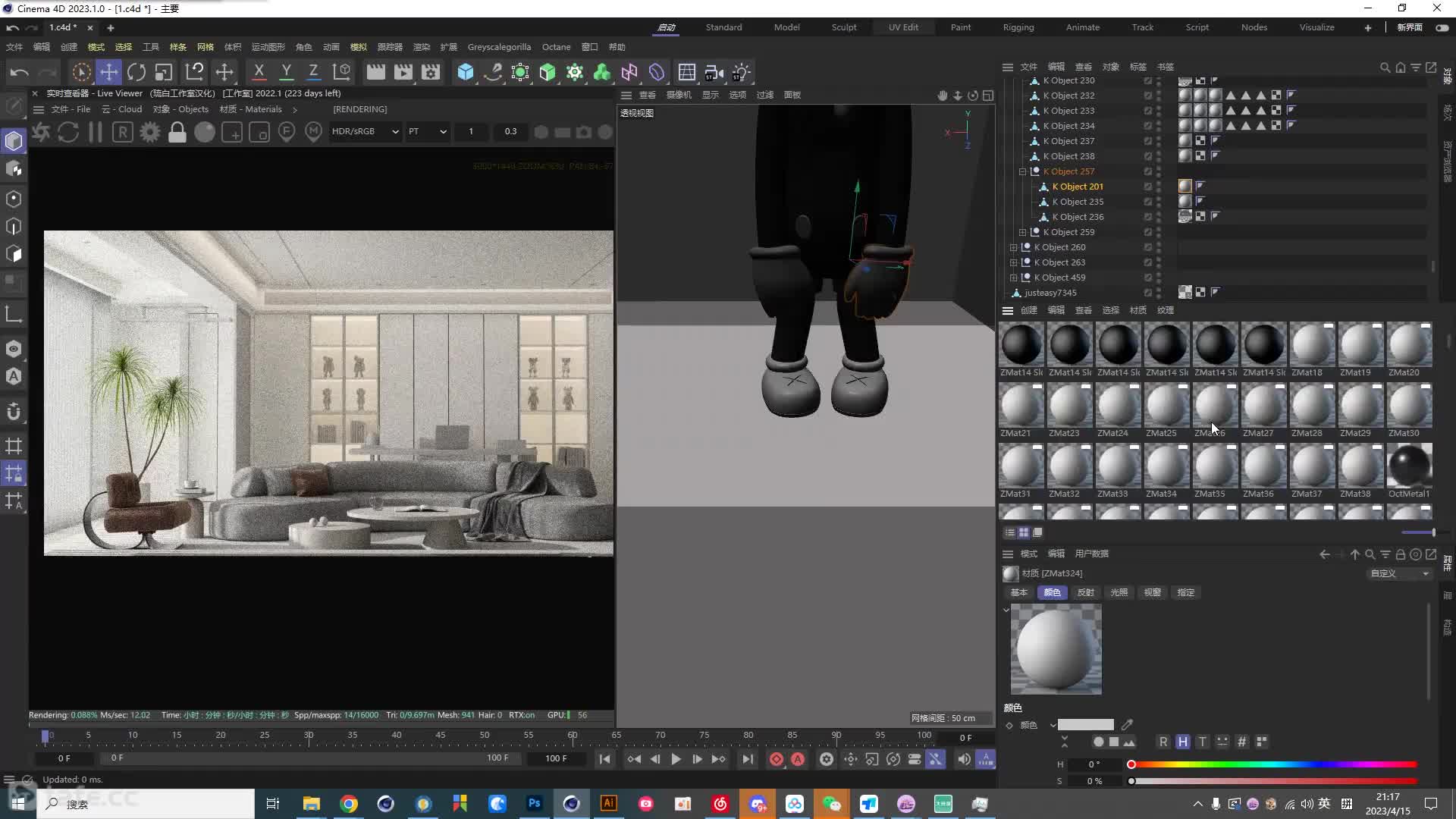Open the Spline Pen tool

click(x=493, y=72)
